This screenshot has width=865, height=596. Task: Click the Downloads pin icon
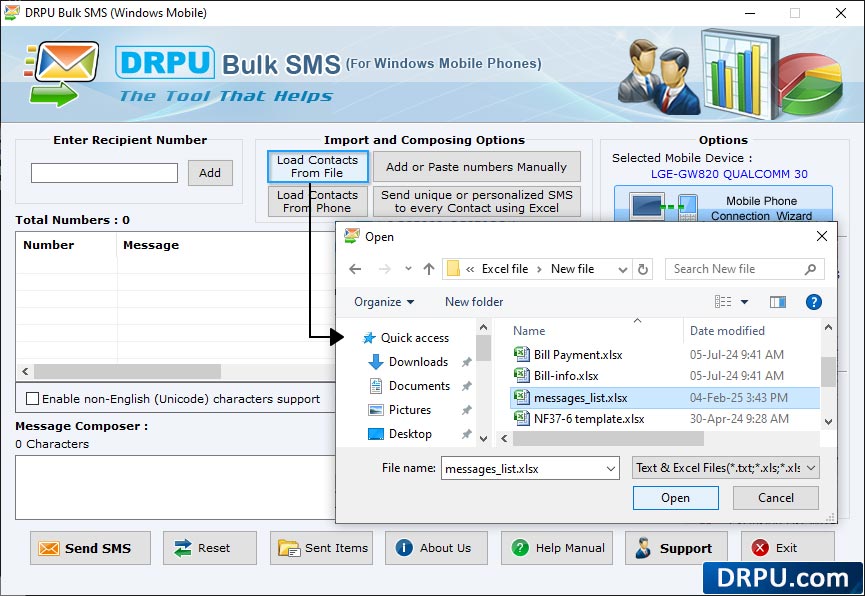[467, 362]
